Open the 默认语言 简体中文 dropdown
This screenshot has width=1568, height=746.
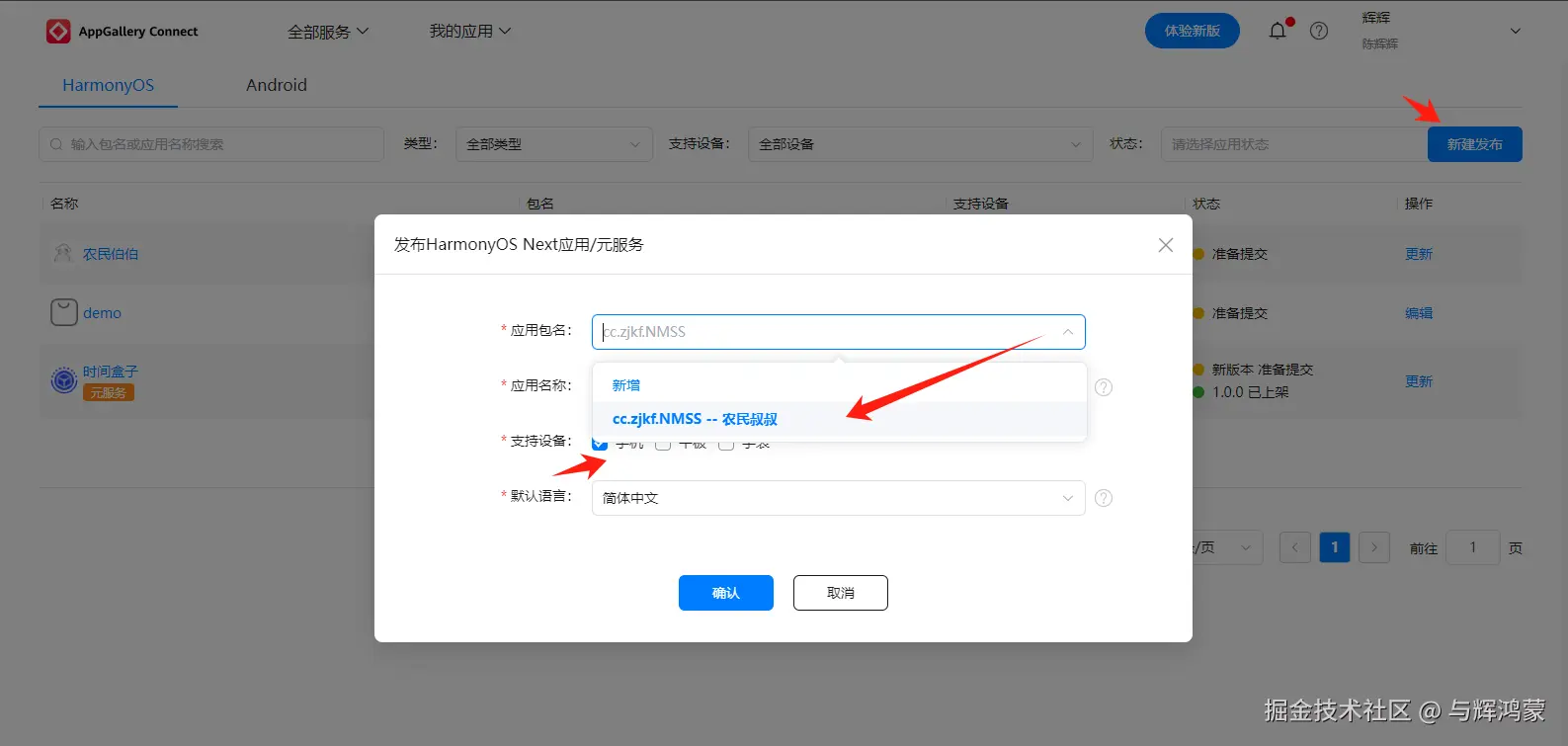coord(839,498)
